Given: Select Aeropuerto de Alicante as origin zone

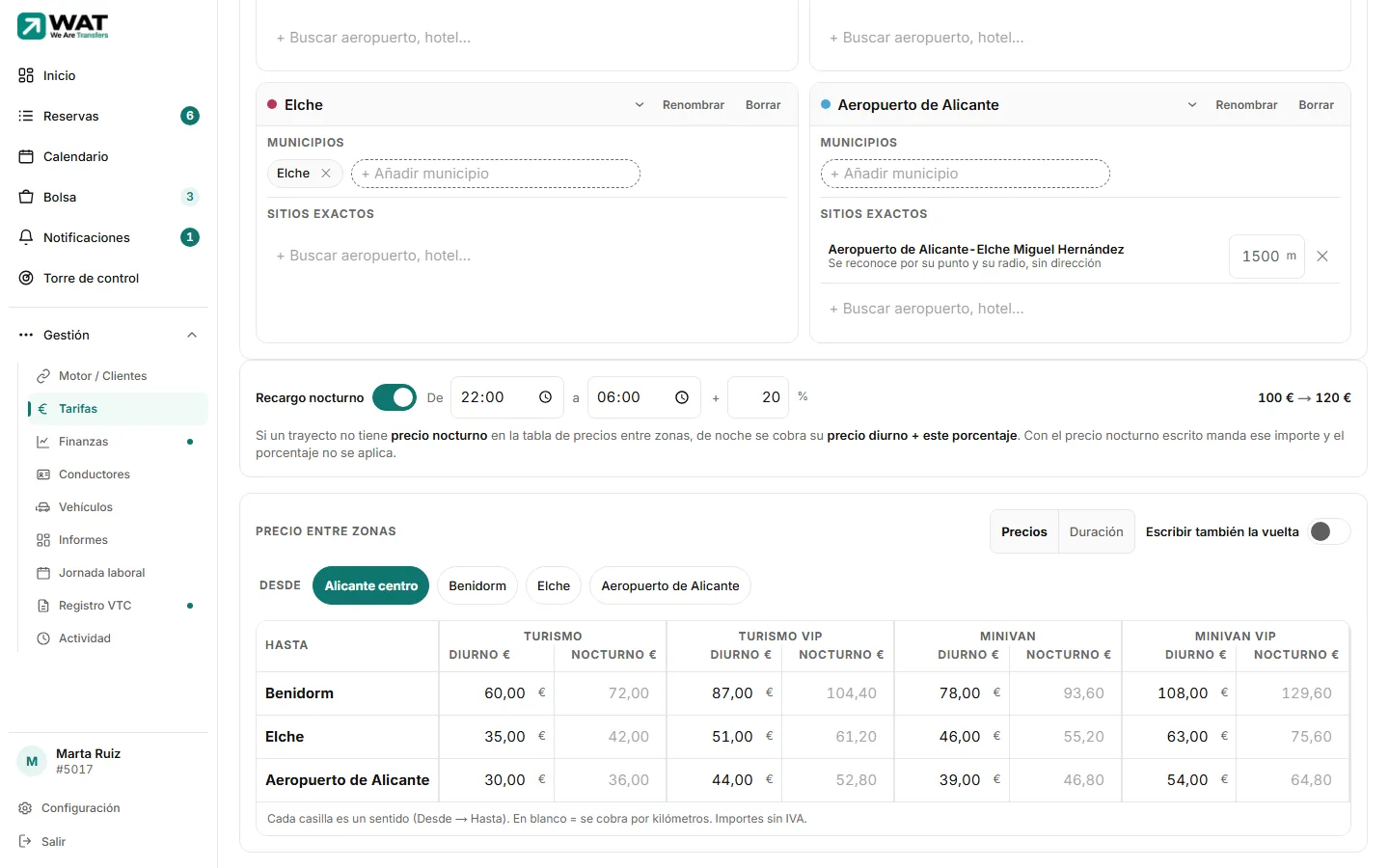Looking at the screenshot, I should (x=670, y=585).
